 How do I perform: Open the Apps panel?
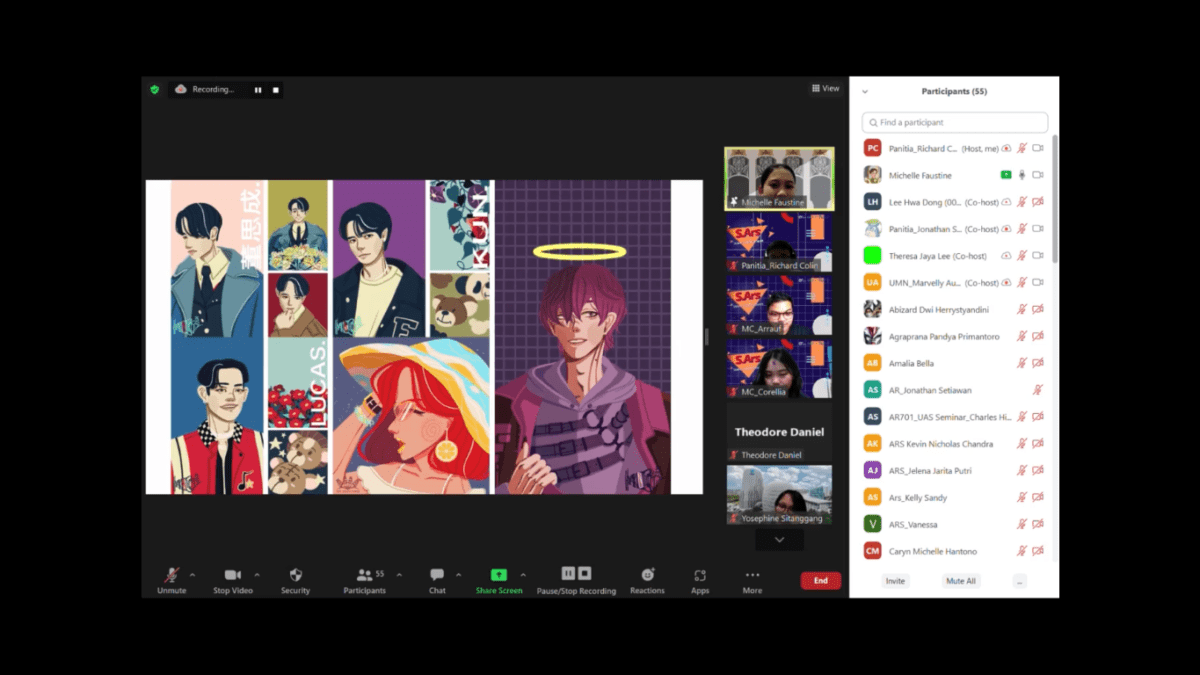[700, 576]
